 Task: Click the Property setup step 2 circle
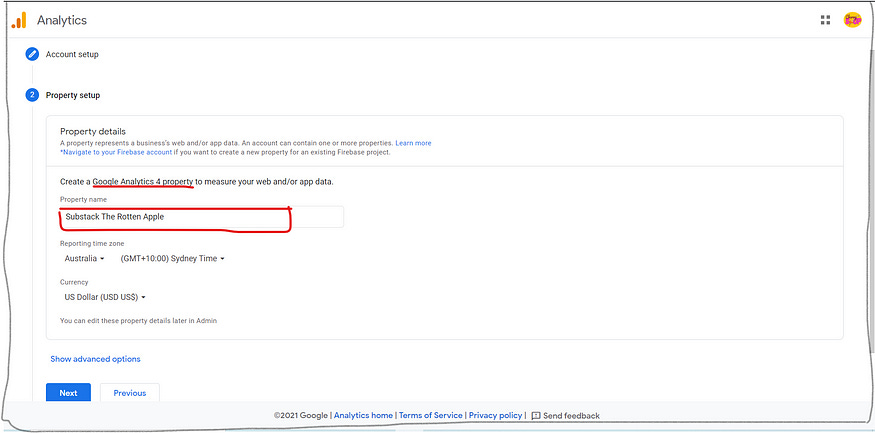coord(32,95)
